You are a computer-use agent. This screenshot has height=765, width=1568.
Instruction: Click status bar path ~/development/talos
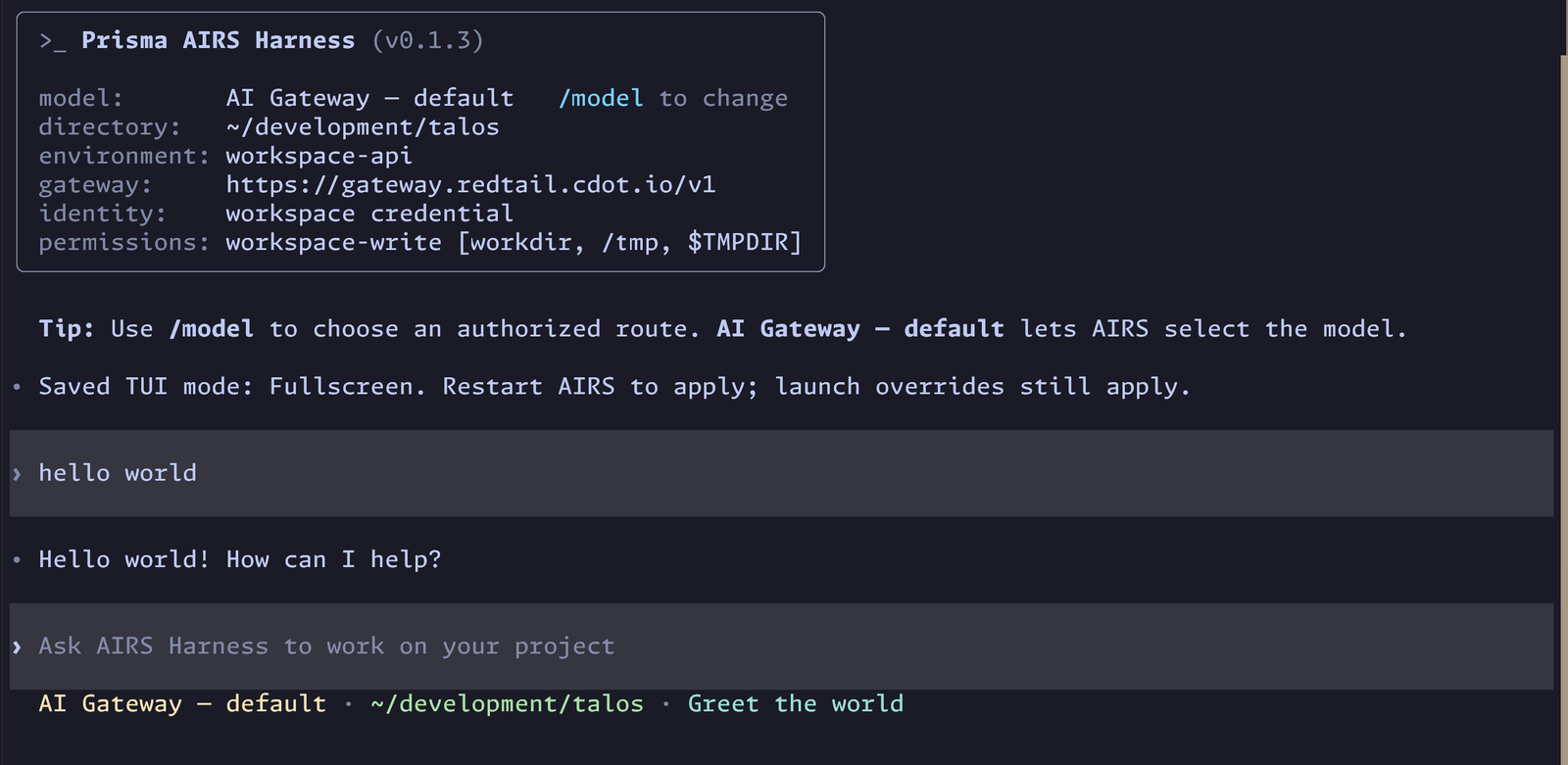507,703
